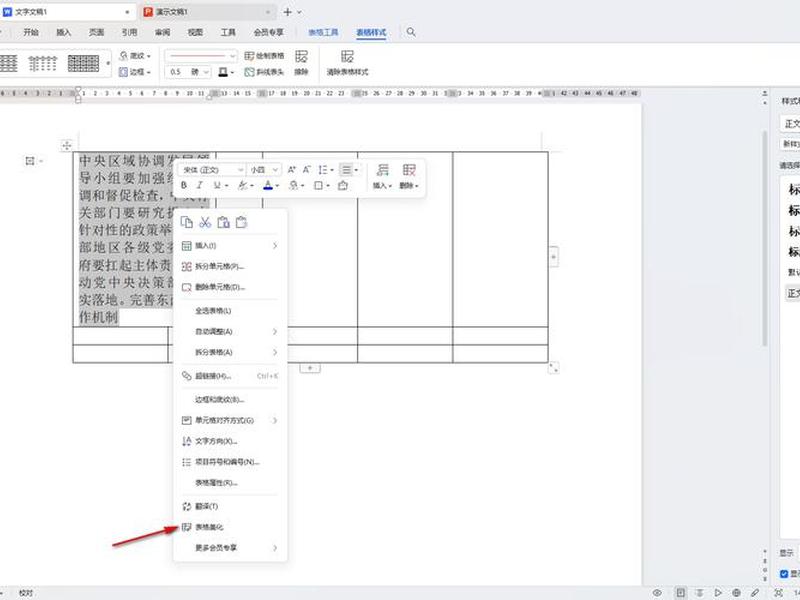The image size is (800, 600).
Task: Select 绘制表格 draw table tool
Action: [x=264, y=56]
